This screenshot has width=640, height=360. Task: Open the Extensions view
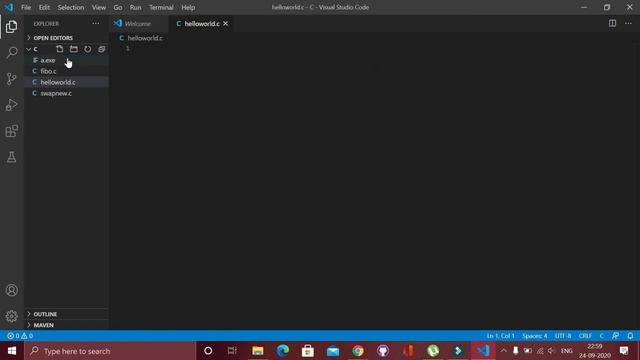click(11, 131)
